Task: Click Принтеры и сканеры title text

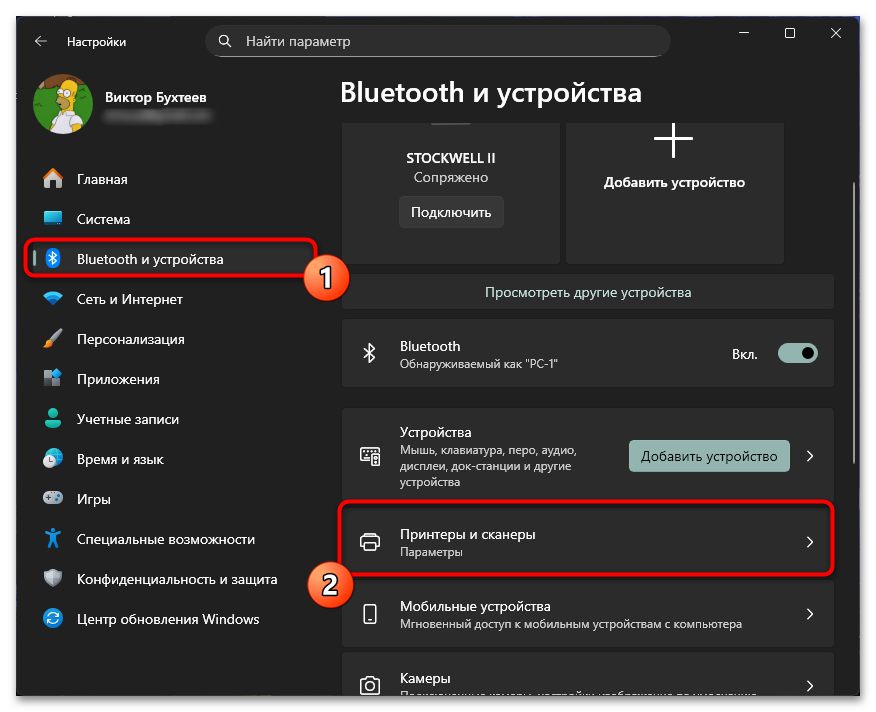Action: (468, 534)
